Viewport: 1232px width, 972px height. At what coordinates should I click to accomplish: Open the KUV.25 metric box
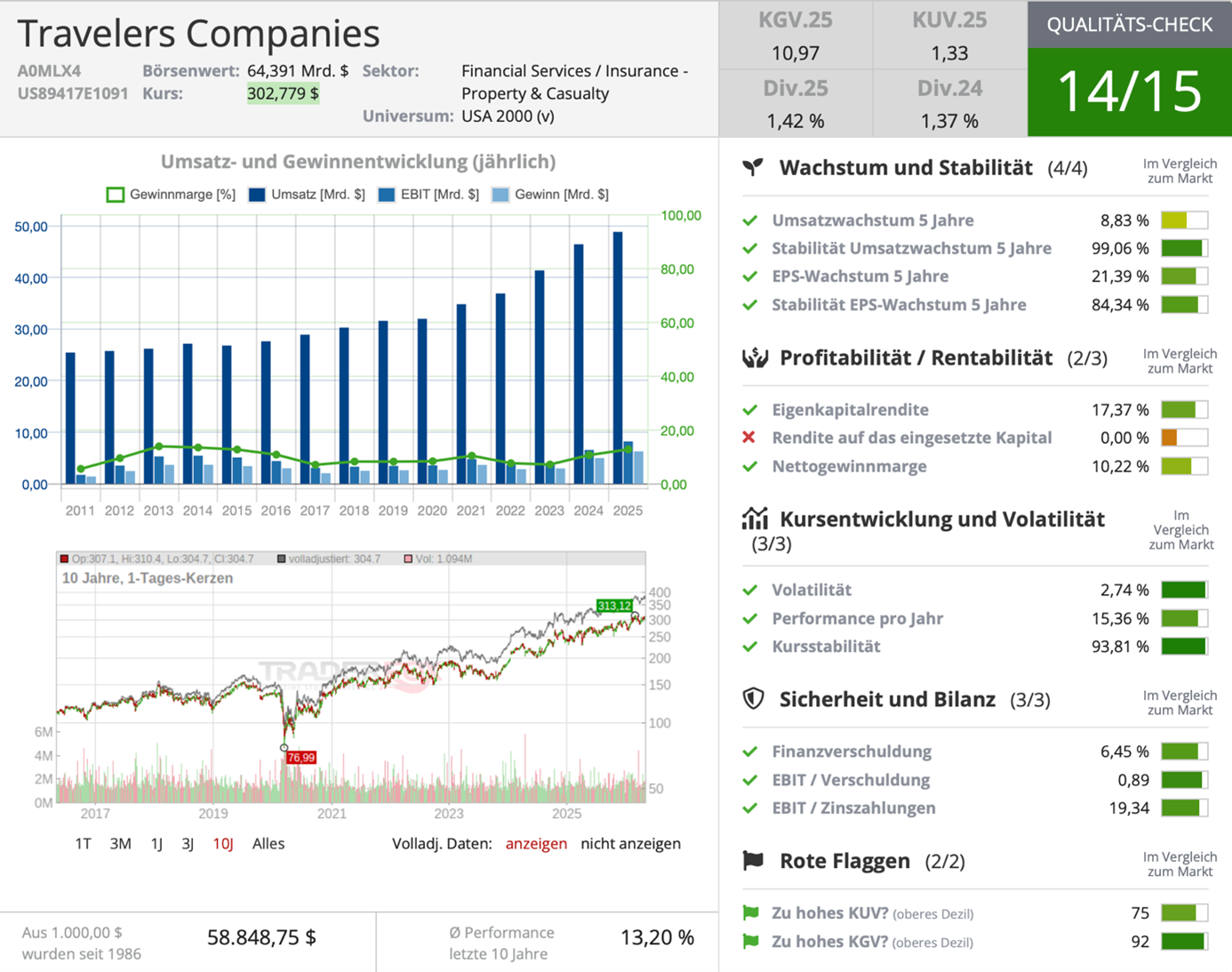point(949,36)
